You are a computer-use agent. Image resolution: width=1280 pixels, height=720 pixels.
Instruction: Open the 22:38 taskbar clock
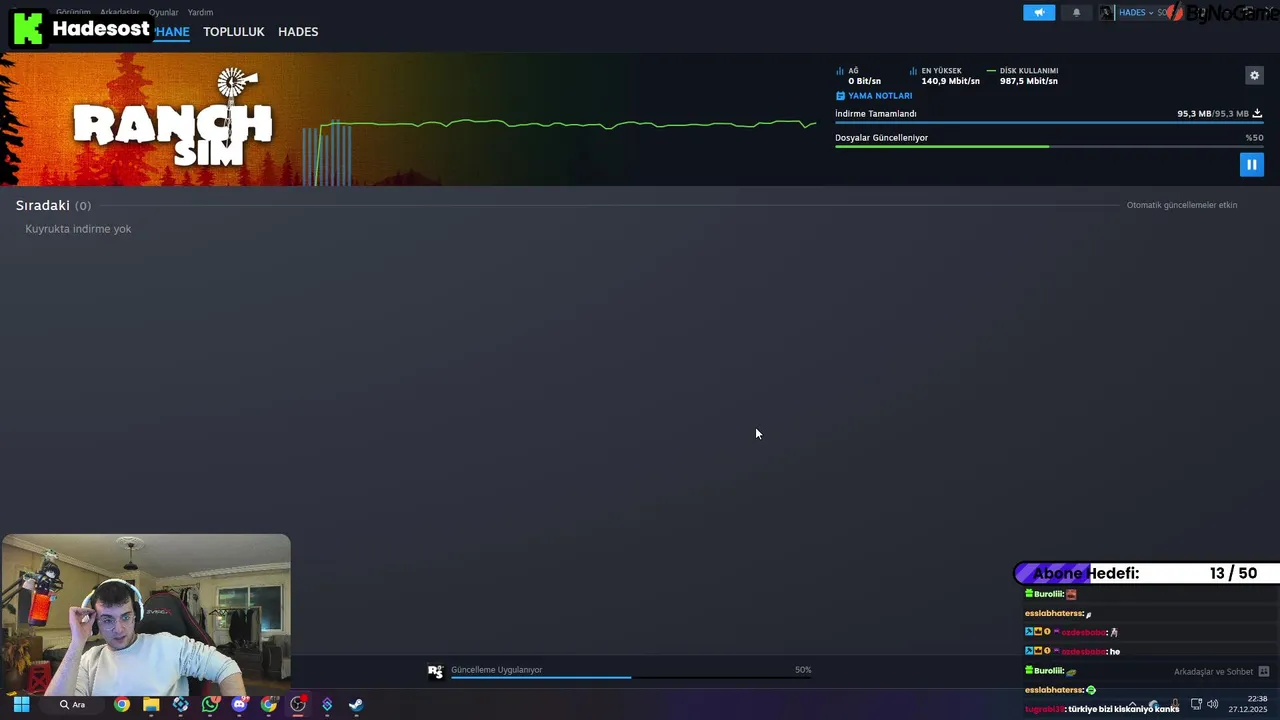(x=1249, y=704)
